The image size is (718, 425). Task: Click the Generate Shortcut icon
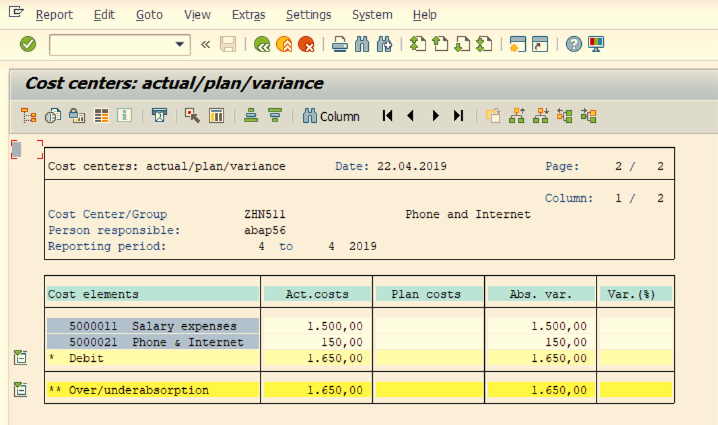[x=540, y=44]
